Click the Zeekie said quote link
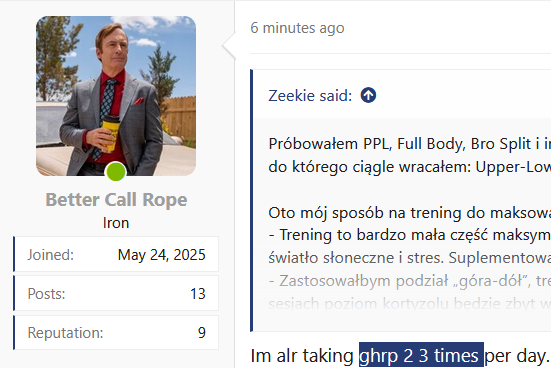This screenshot has width=551, height=368. (x=310, y=96)
